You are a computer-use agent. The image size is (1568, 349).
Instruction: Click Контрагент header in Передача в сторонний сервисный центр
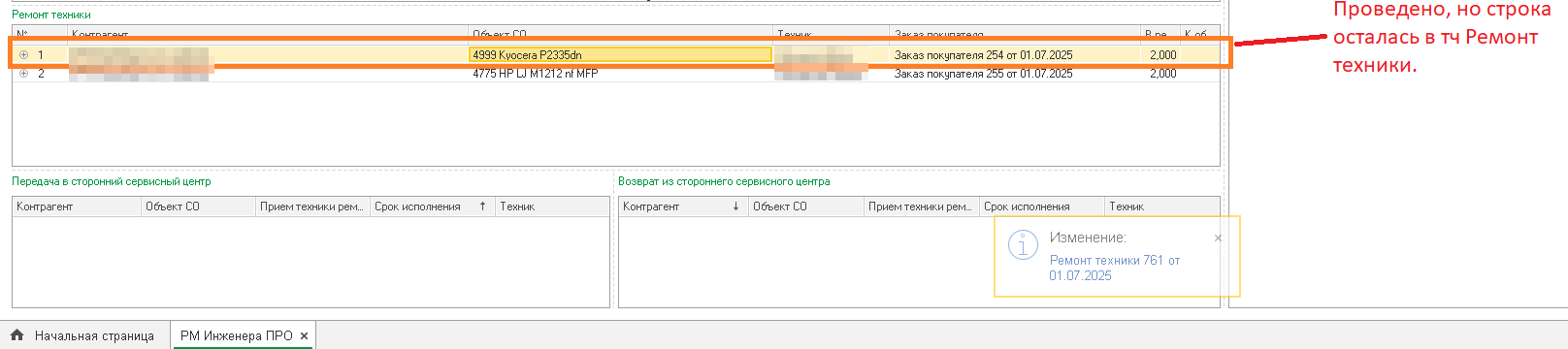click(77, 206)
